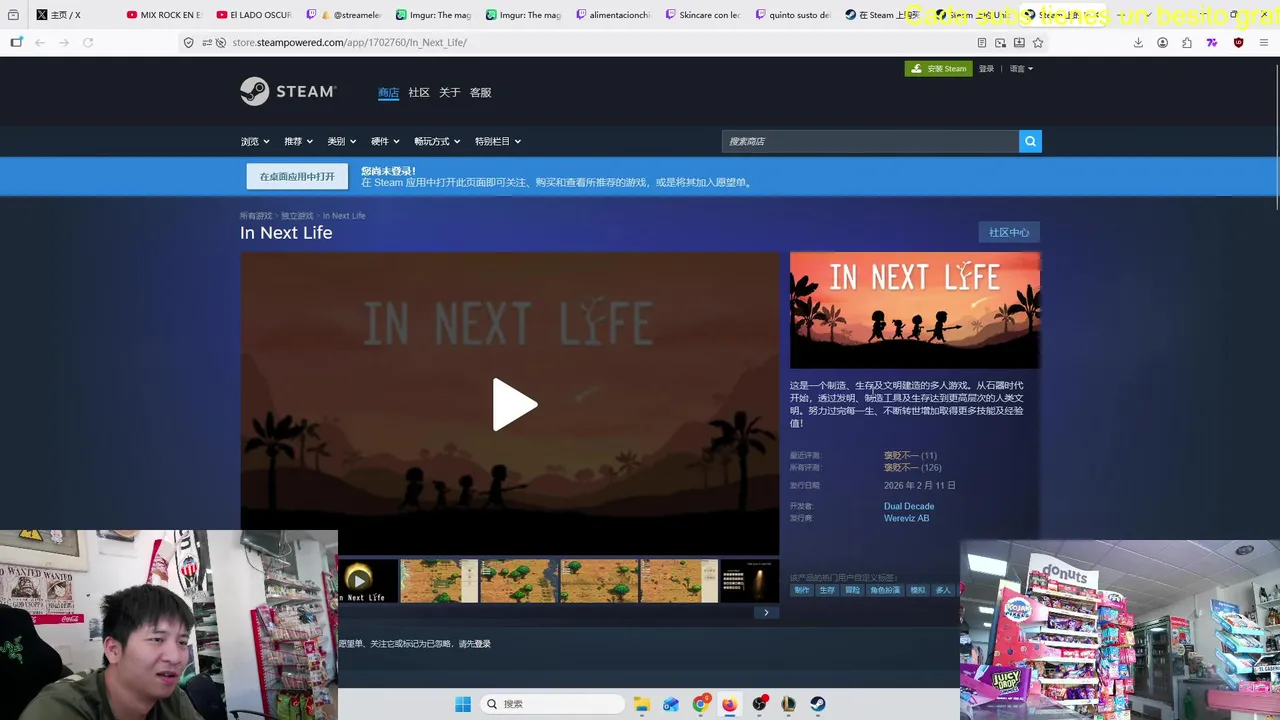Open the 社区中心 community hub button
Image resolution: width=1280 pixels, height=720 pixels.
(x=1009, y=232)
